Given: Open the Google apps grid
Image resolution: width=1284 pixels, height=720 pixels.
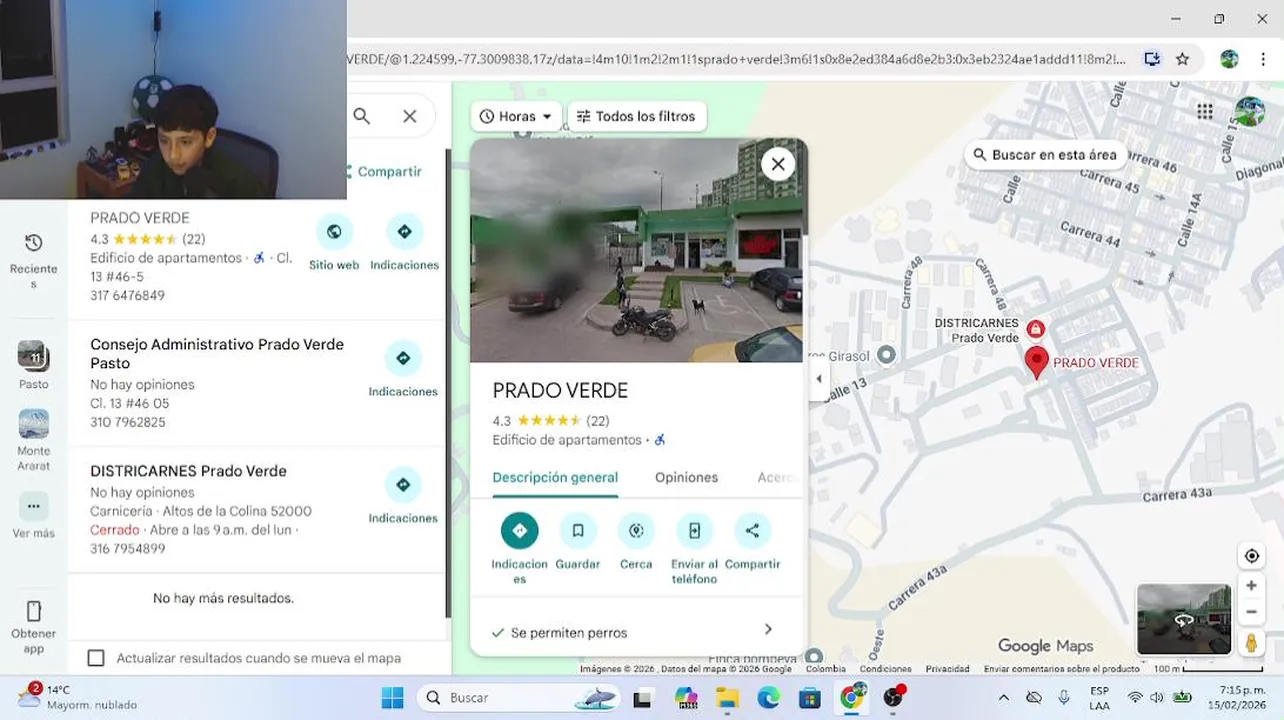Looking at the screenshot, I should (x=1205, y=112).
